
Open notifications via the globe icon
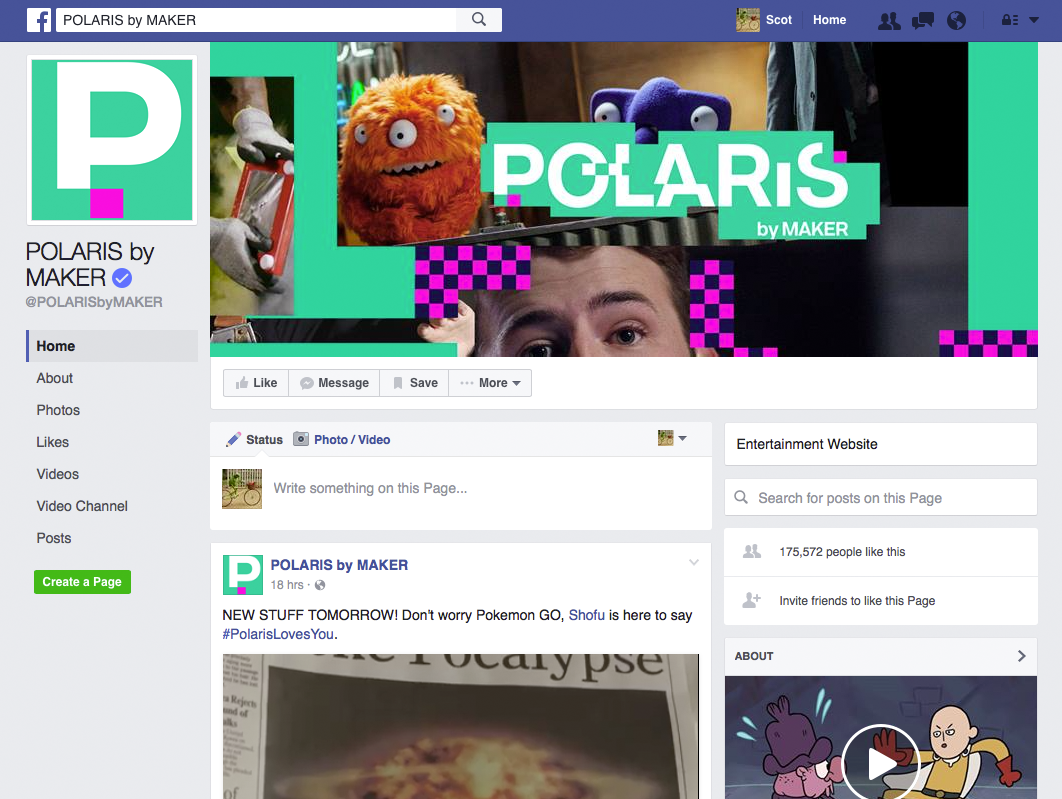click(x=956, y=20)
